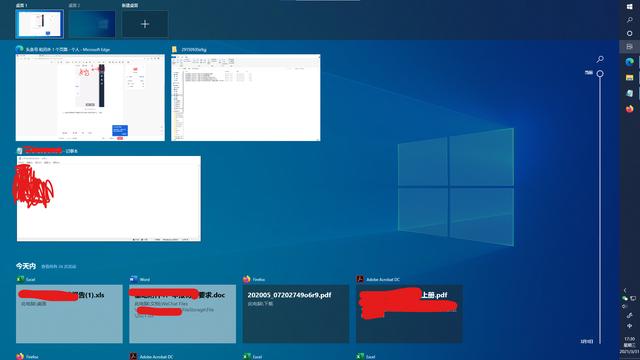Click the see-all-activities link beside 今天内
This screenshot has height=360, width=640.
pos(58,267)
